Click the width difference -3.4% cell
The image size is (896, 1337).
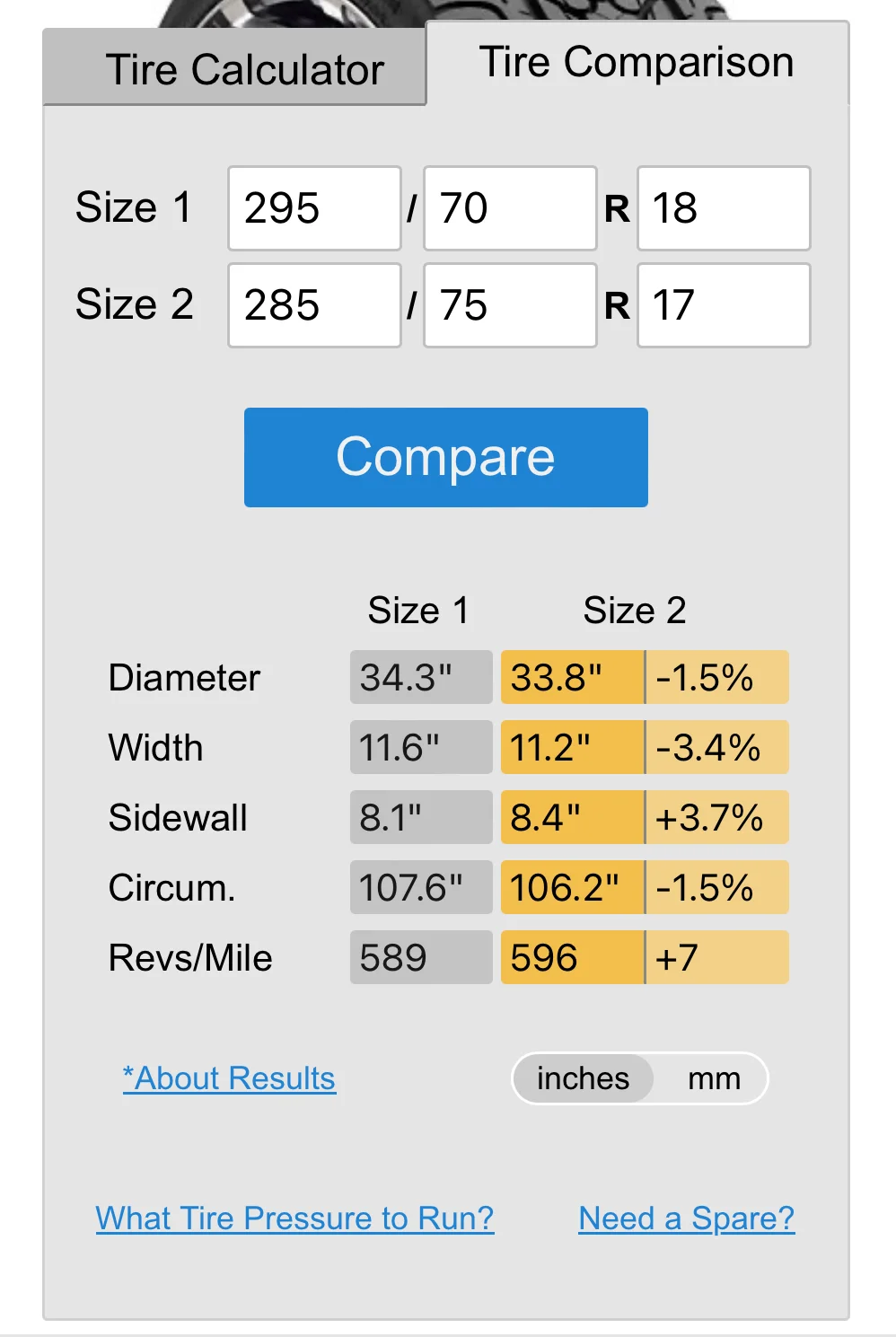pyautogui.click(x=716, y=747)
